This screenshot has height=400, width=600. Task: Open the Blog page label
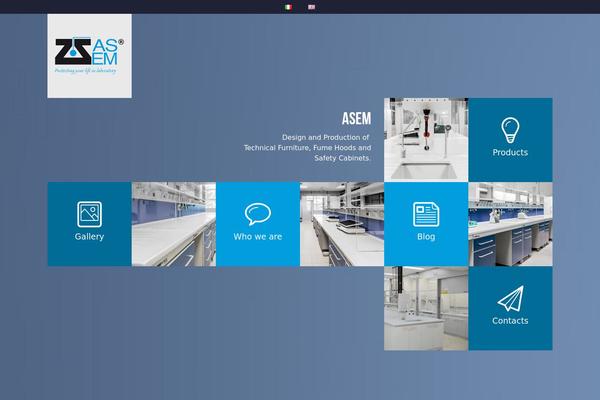(426, 237)
